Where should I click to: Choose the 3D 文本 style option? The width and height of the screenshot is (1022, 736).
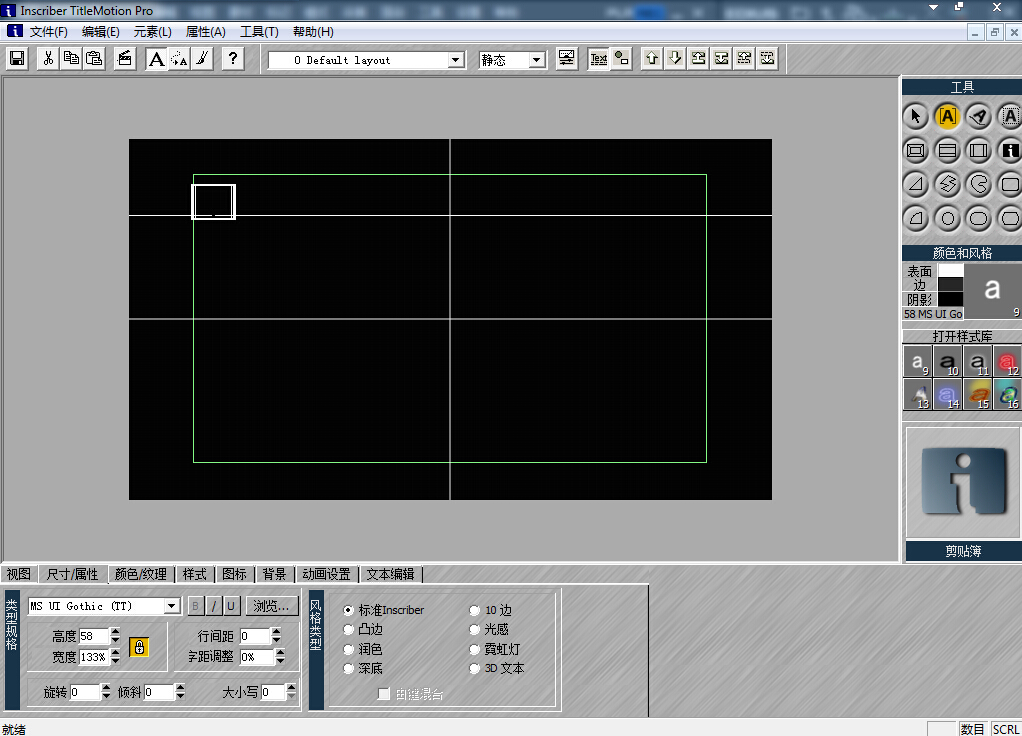pos(475,668)
